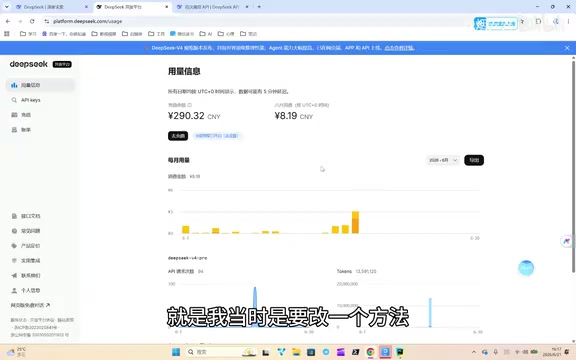Go forward in browser history
576x360 pixels.
[20, 21]
